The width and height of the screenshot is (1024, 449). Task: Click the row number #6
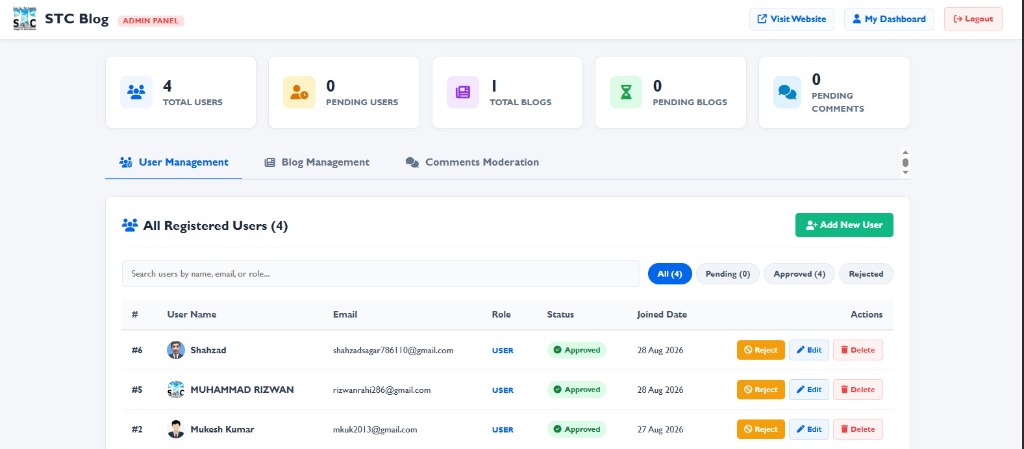[137, 350]
